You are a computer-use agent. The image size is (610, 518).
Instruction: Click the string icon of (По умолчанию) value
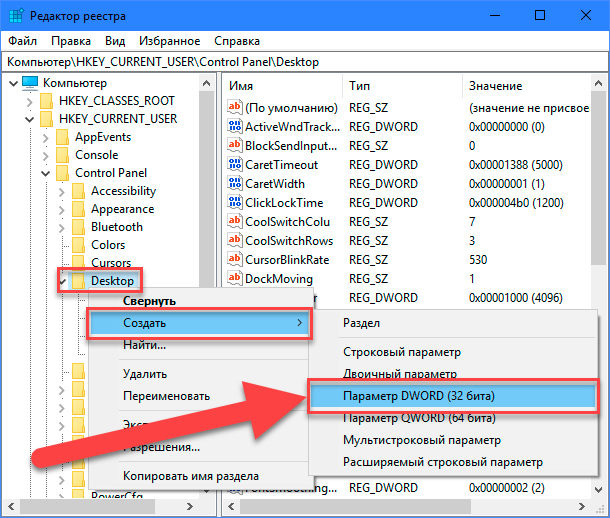click(235, 107)
